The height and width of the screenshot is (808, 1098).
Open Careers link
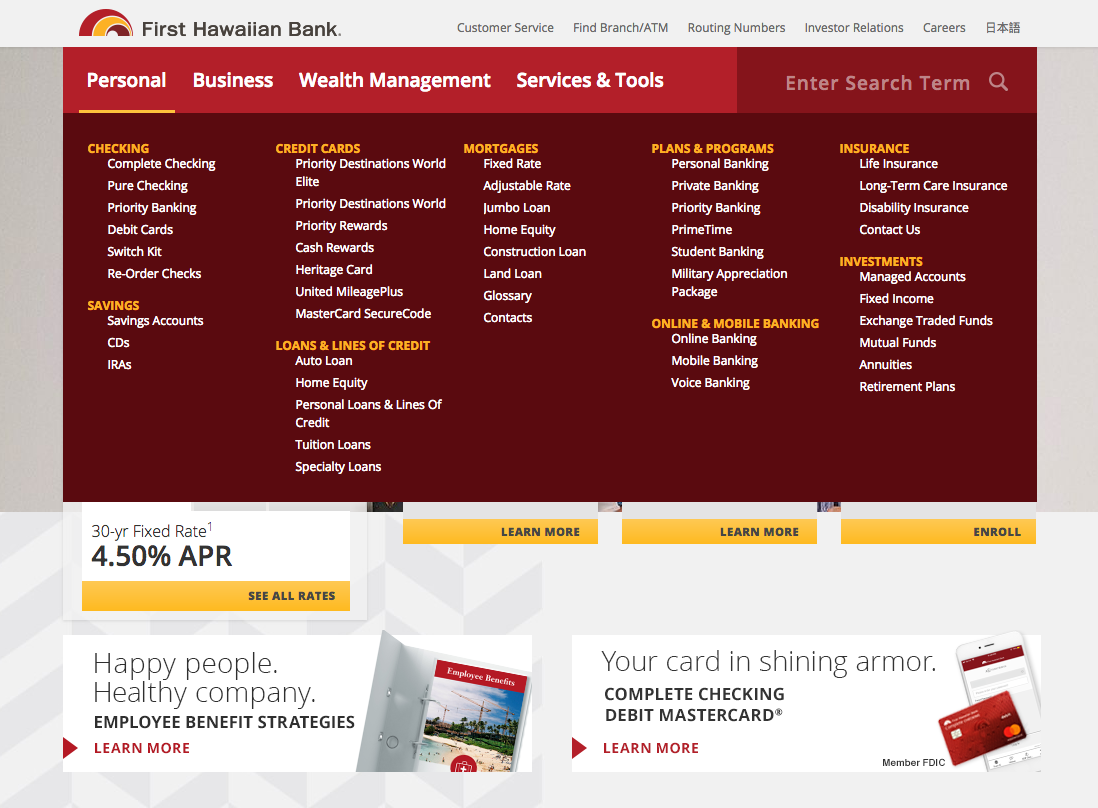click(944, 28)
